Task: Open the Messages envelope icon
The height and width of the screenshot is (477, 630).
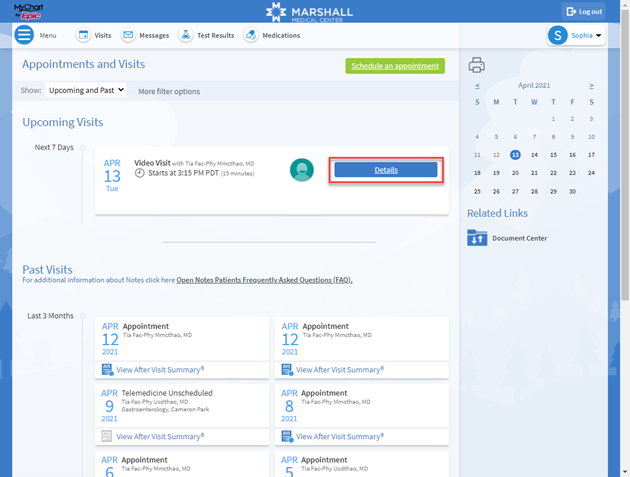Action: (x=128, y=35)
